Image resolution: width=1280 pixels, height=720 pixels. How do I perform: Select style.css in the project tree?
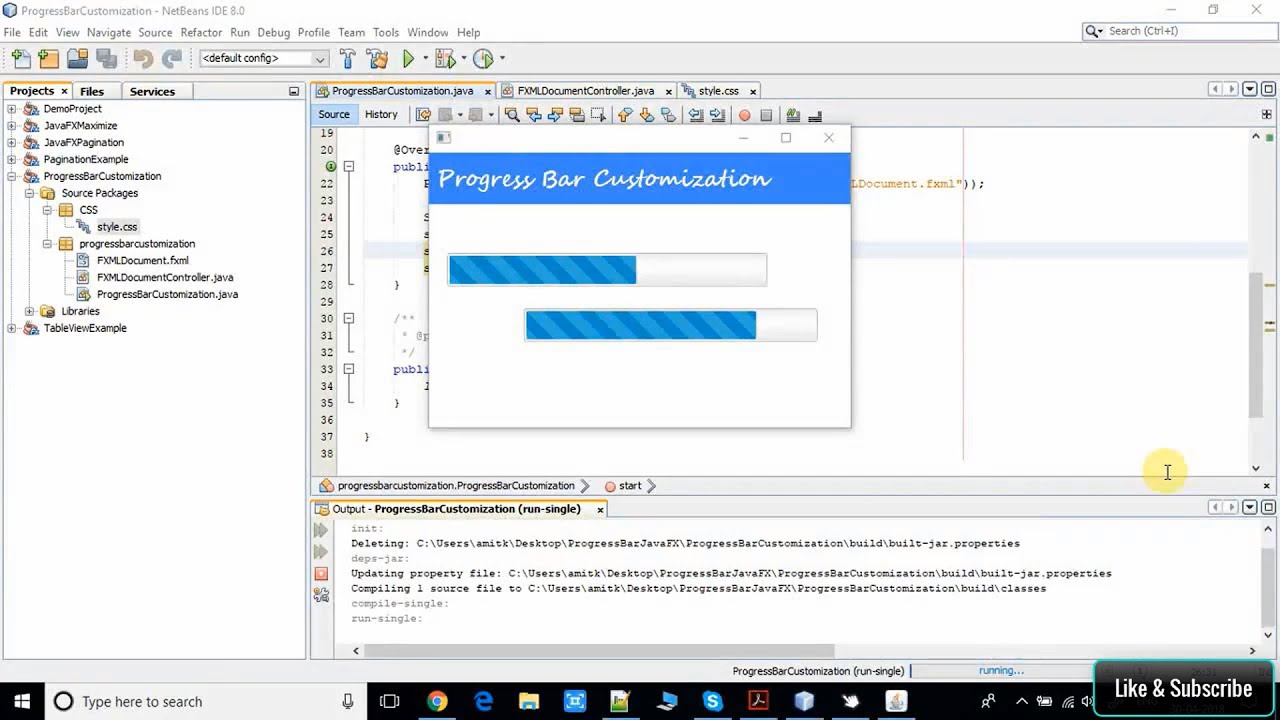(x=116, y=227)
